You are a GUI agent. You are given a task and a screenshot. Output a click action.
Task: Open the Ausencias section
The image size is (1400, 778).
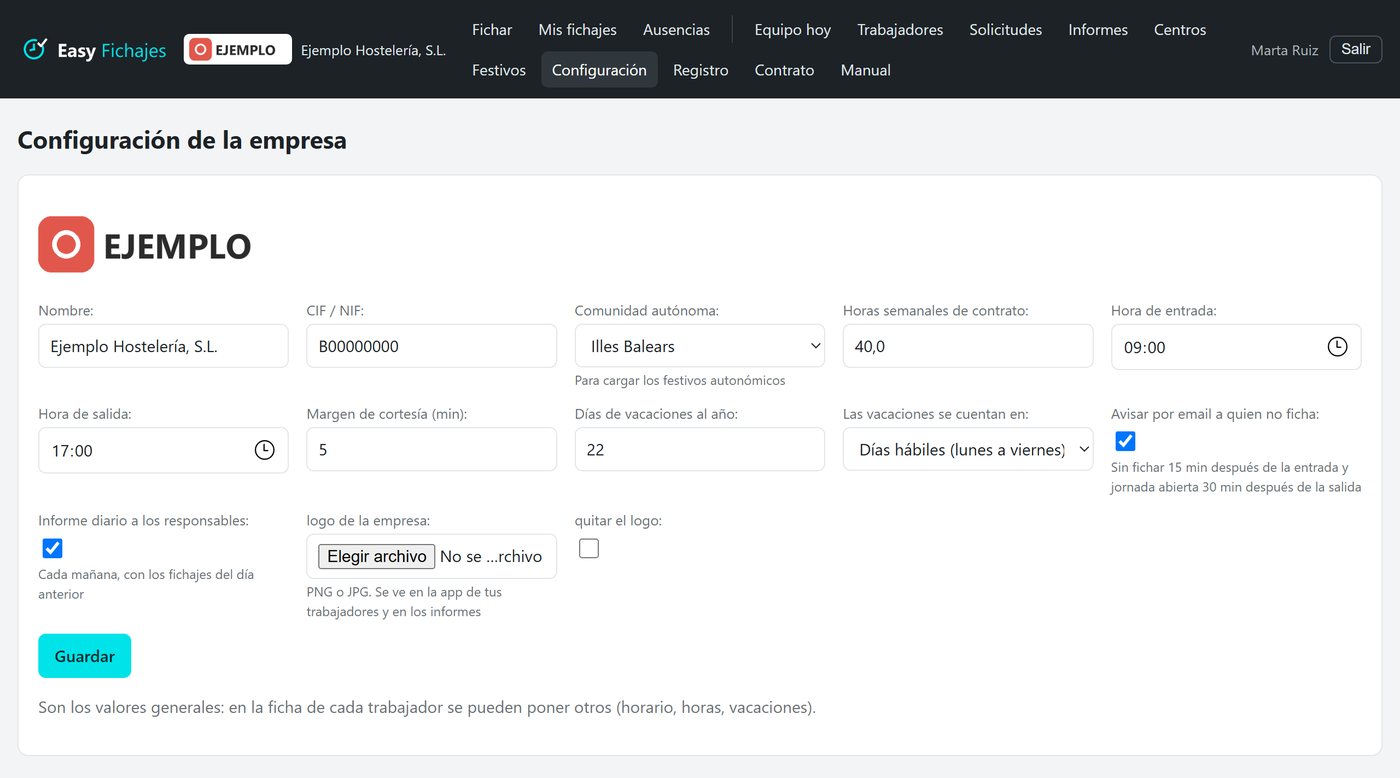click(x=676, y=30)
